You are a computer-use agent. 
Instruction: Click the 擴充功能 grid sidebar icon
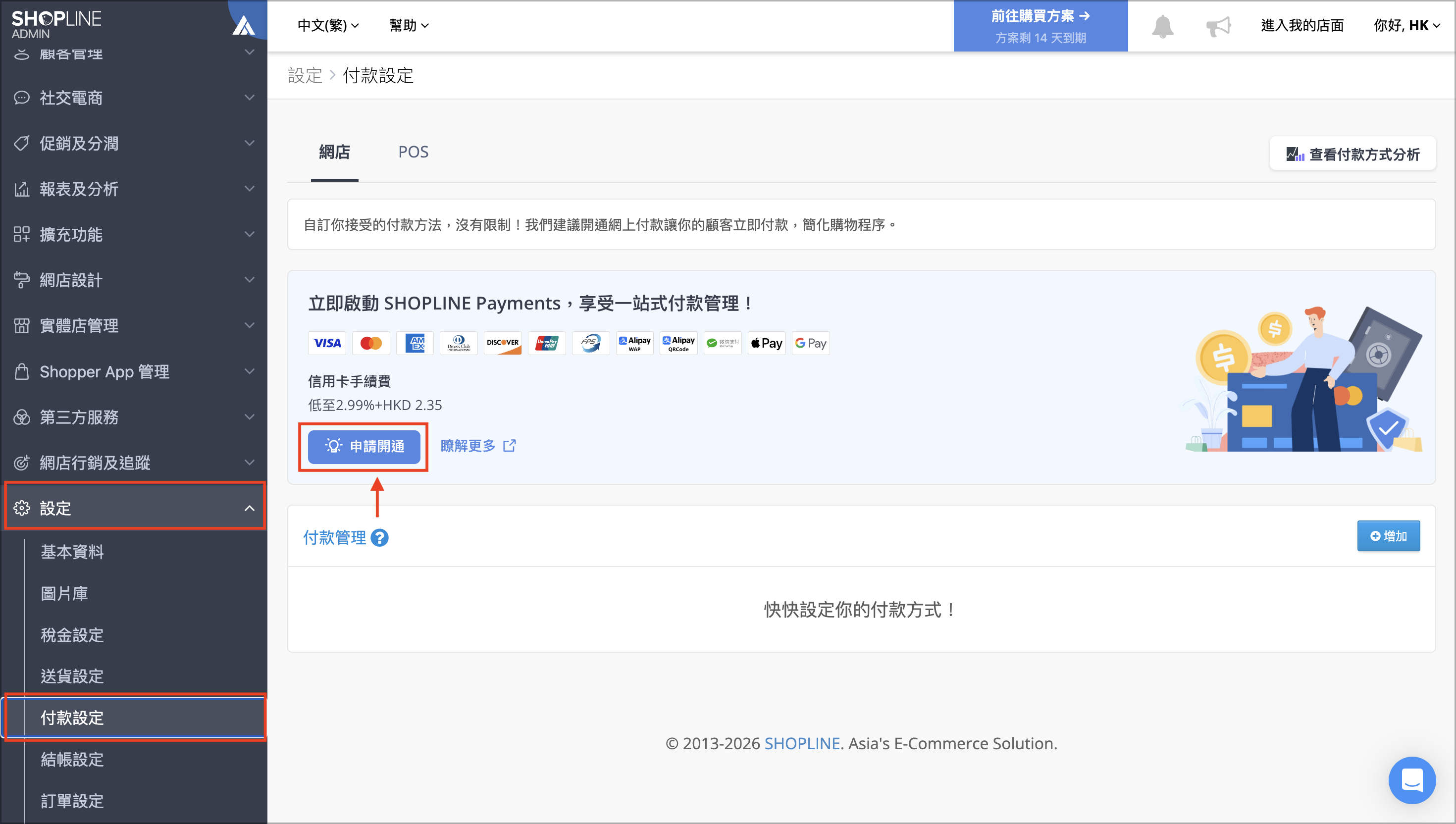tap(21, 234)
